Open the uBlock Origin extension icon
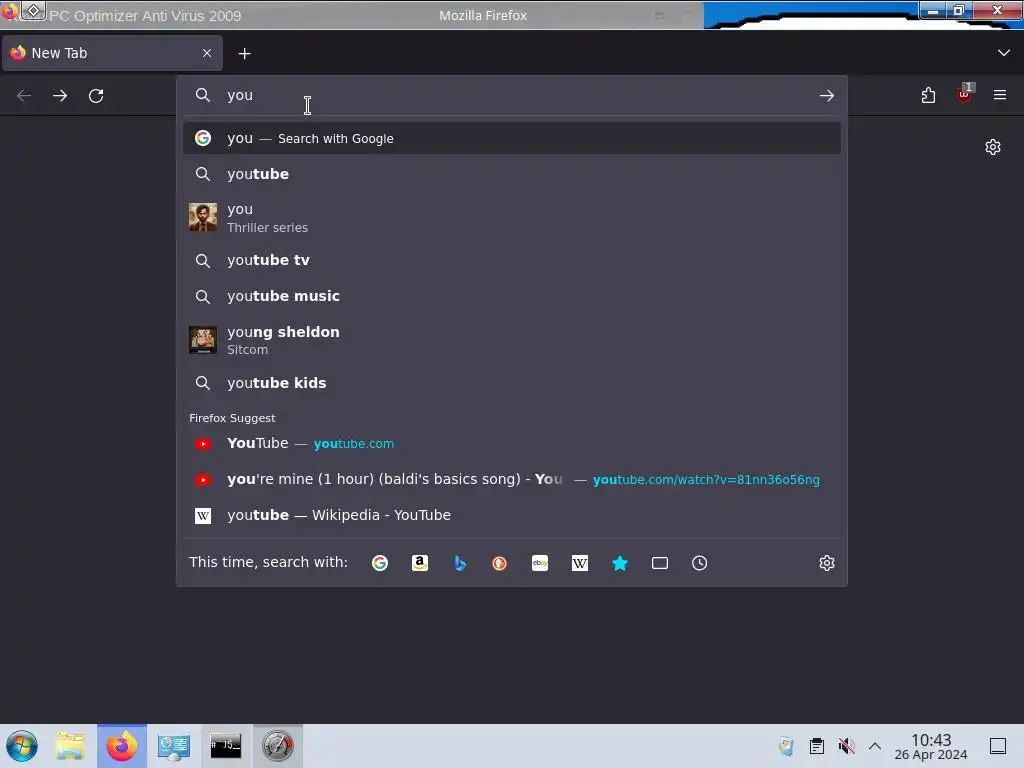This screenshot has height=768, width=1024. (965, 95)
